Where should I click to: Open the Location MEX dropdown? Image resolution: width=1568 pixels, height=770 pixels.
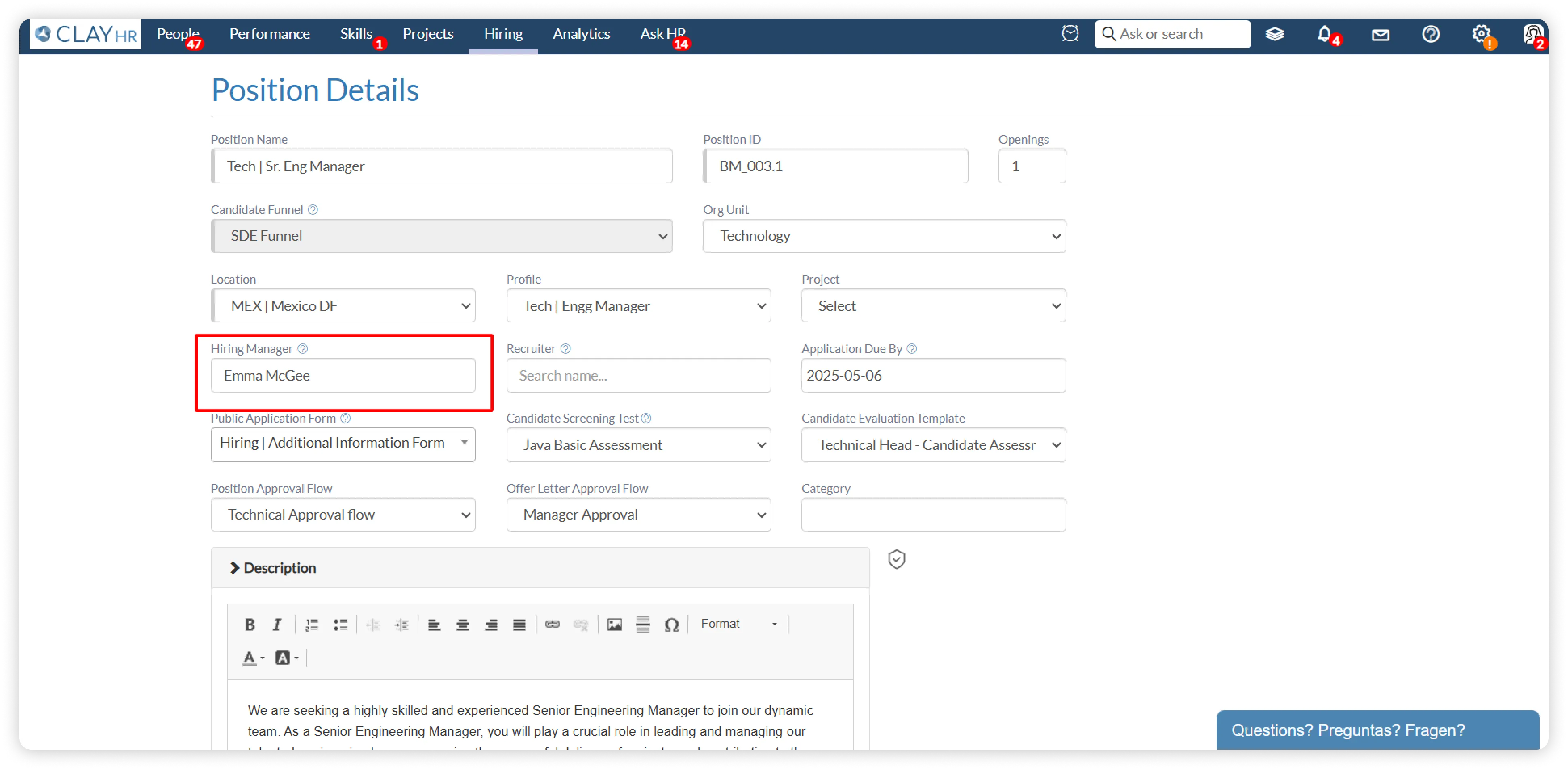pyautogui.click(x=343, y=305)
